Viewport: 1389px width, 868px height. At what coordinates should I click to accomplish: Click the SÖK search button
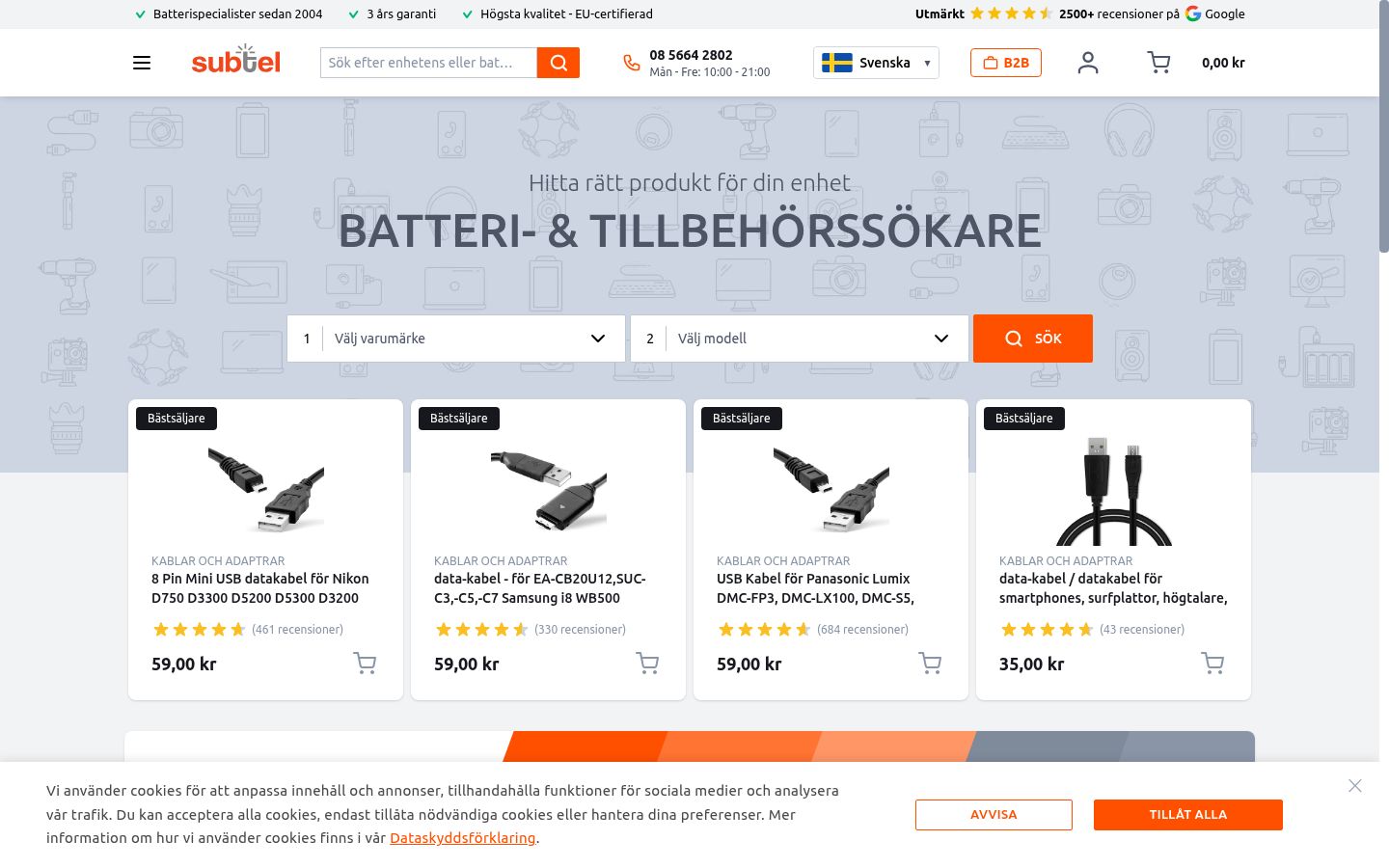tap(1033, 339)
